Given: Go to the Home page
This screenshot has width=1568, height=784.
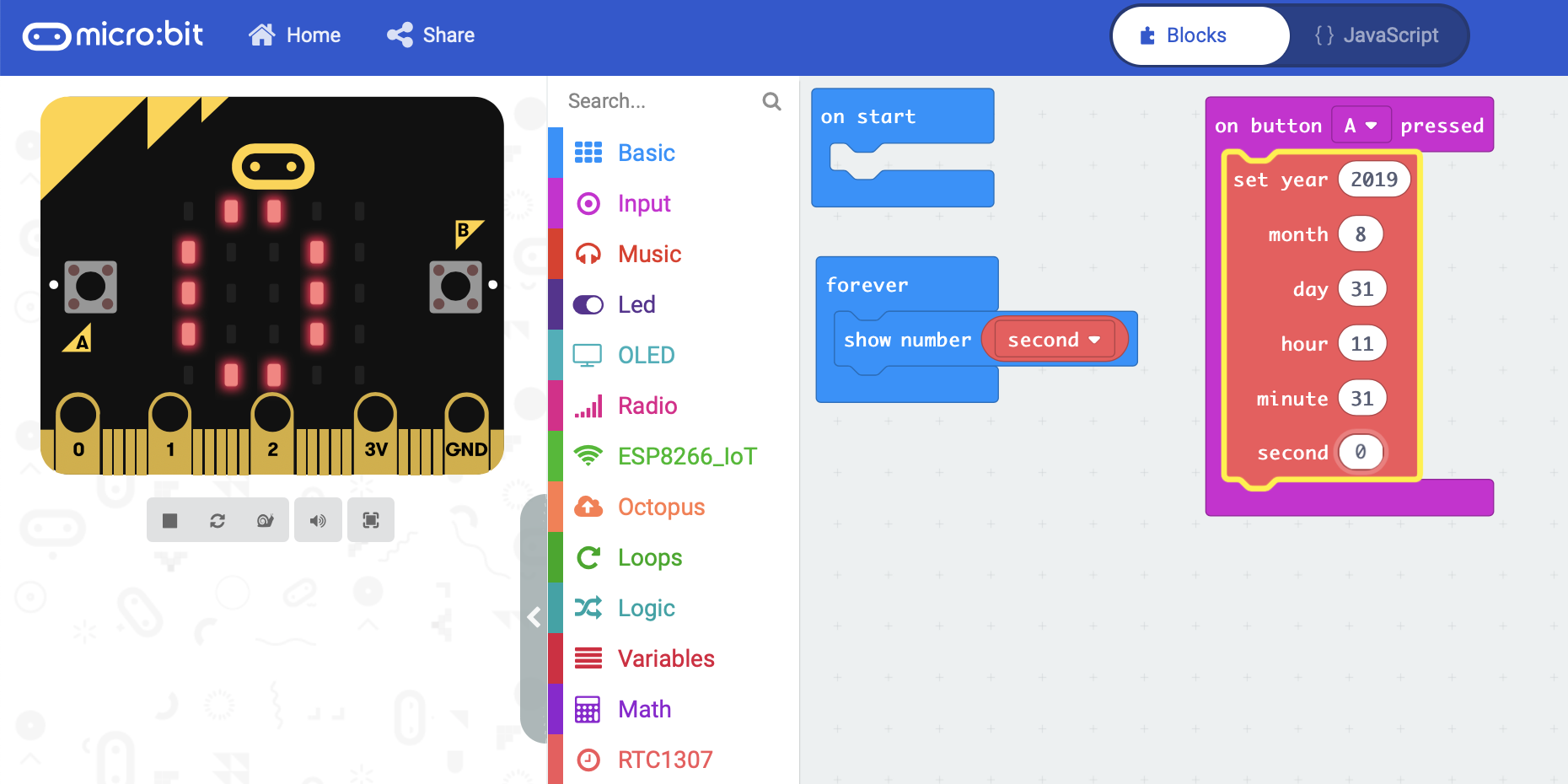Looking at the screenshot, I should point(295,35).
